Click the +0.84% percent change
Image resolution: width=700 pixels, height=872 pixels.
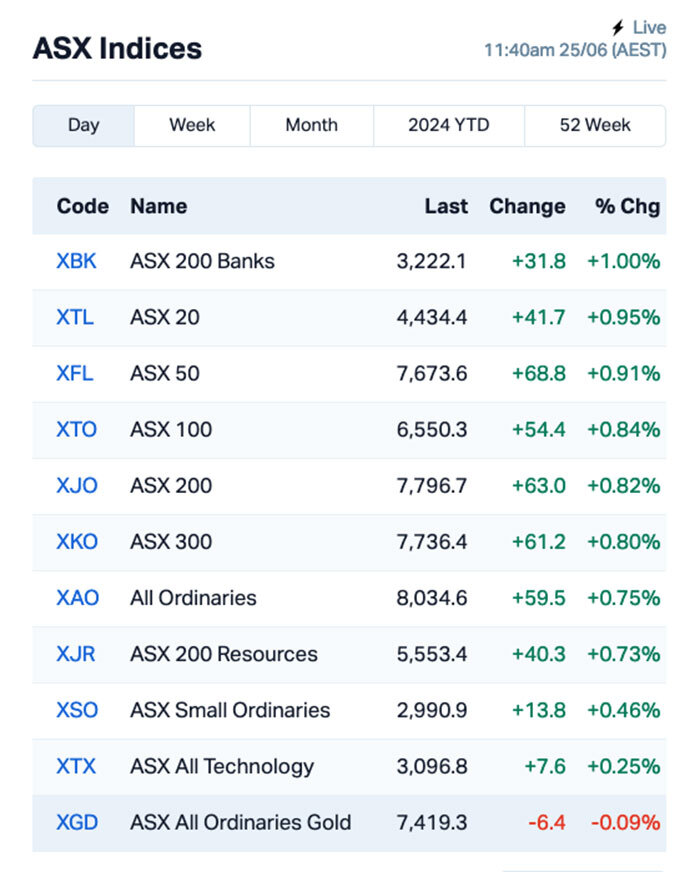click(x=624, y=430)
